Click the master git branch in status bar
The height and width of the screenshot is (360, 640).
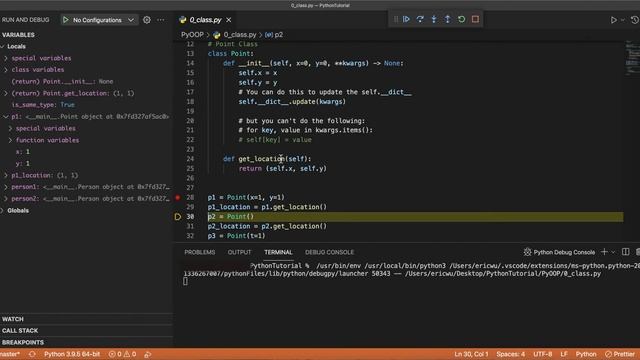coord(10,354)
